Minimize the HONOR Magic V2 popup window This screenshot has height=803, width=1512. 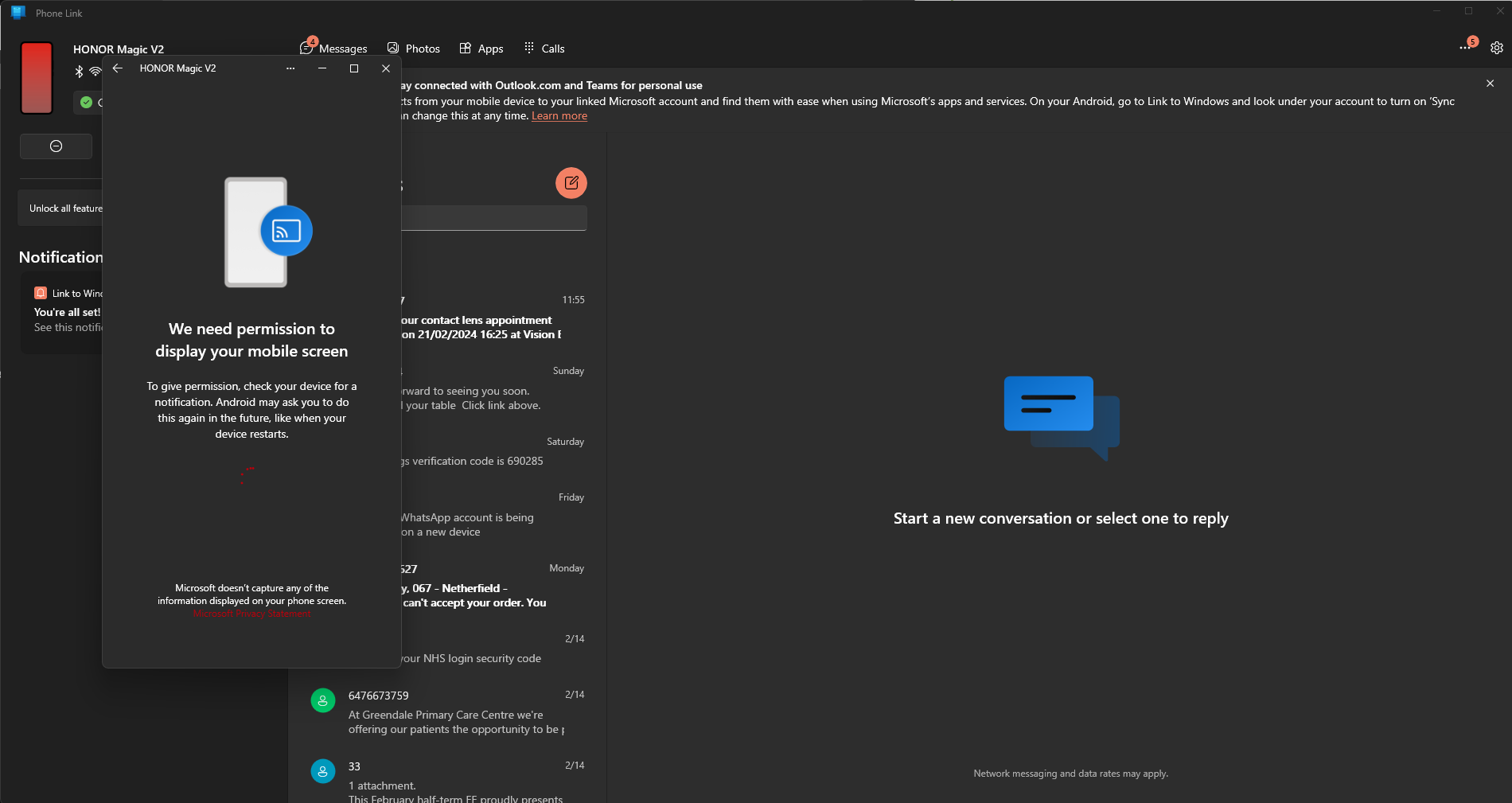pyautogui.click(x=322, y=68)
